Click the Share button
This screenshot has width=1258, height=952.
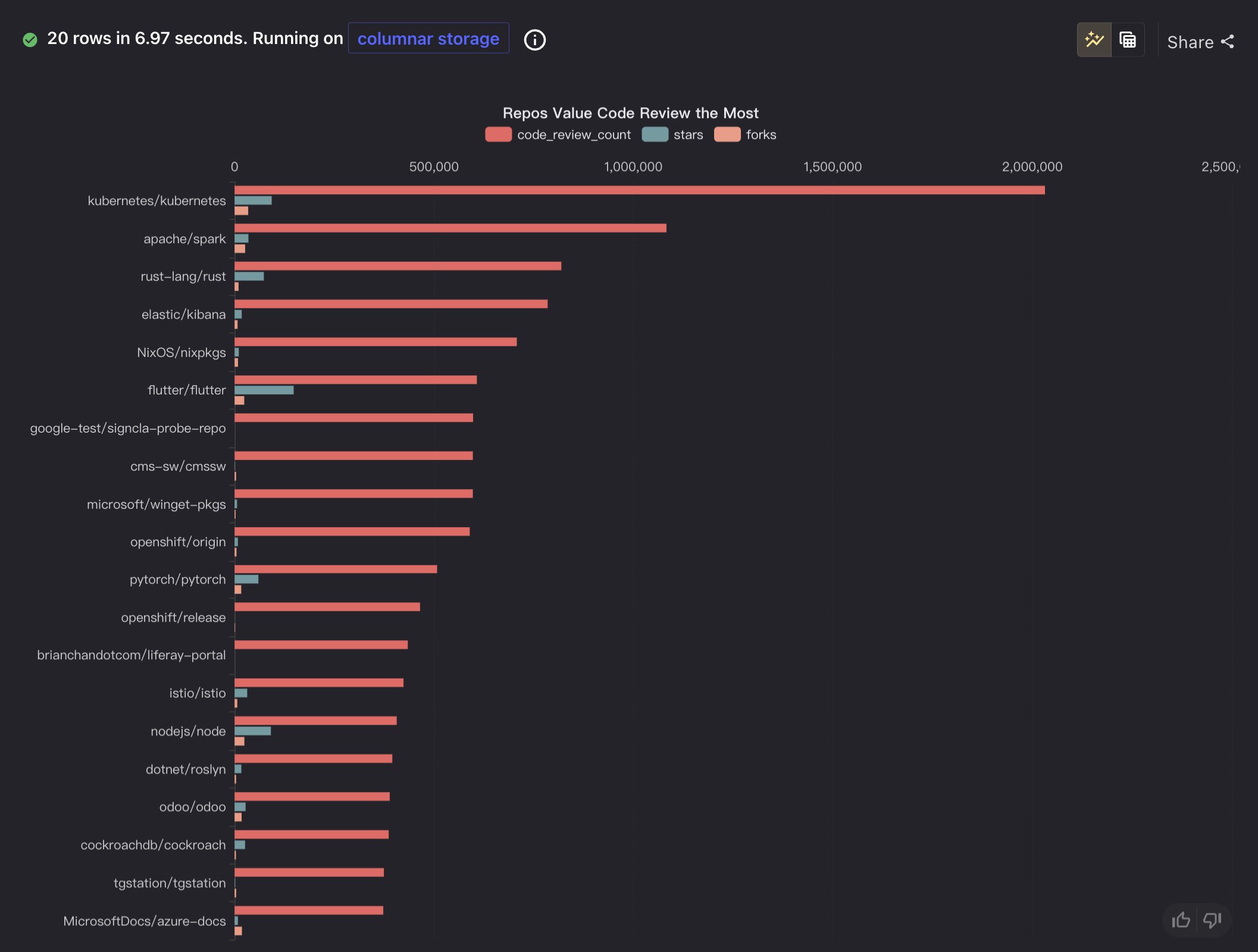coord(1191,42)
